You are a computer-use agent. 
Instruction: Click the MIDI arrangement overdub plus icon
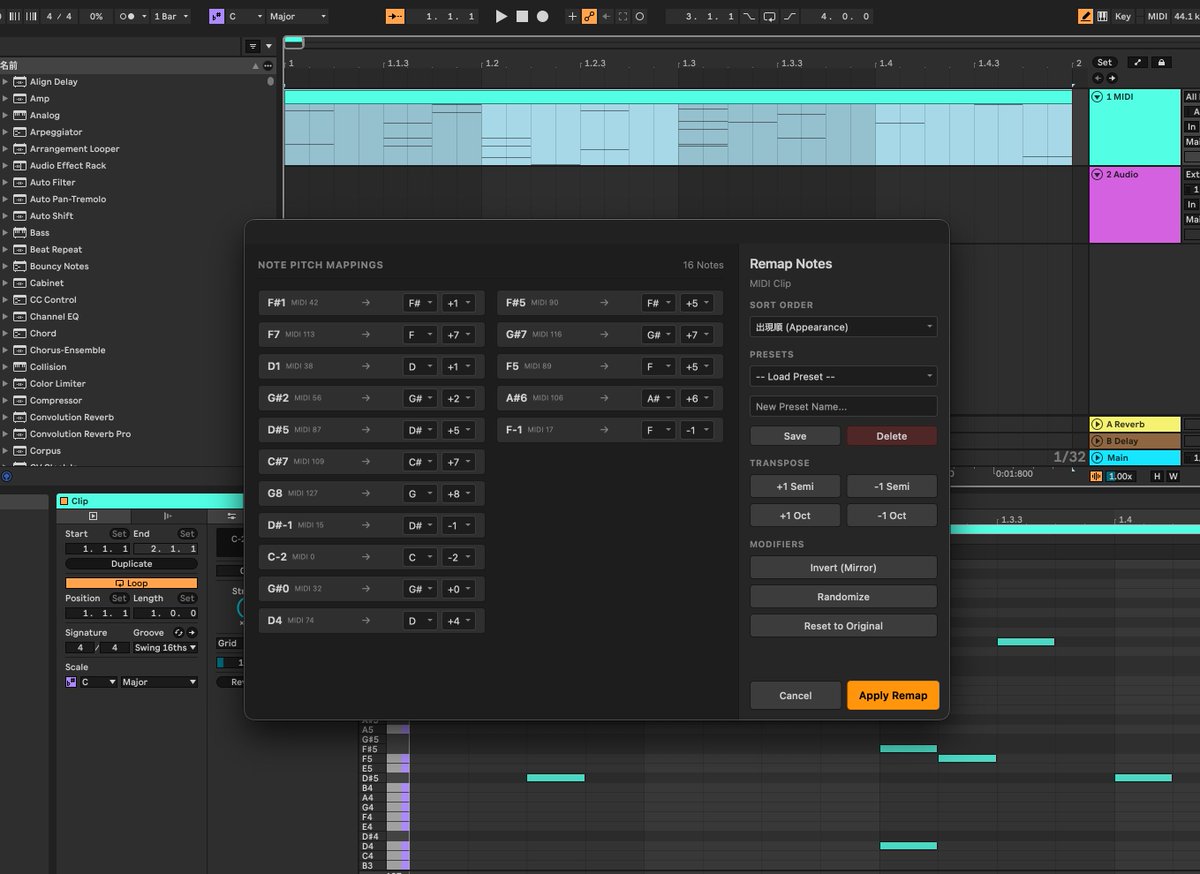572,16
